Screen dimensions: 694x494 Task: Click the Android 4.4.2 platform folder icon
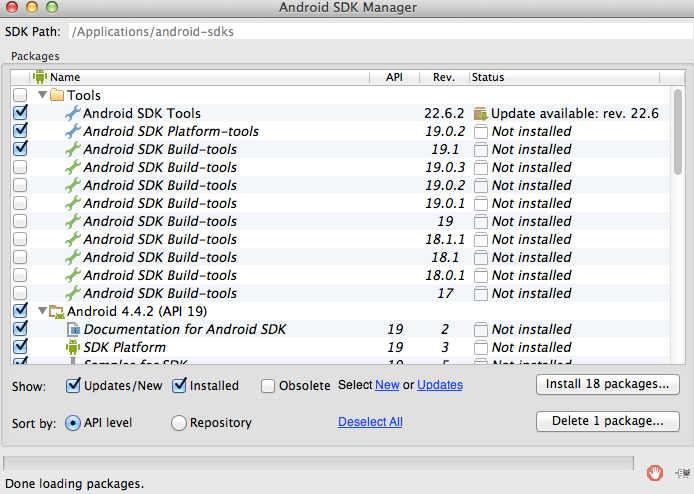coord(57,312)
